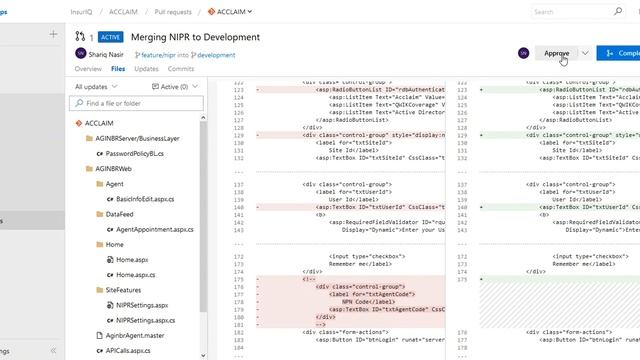
Task: Click the InsurIQ breadcrumb link
Action: point(81,12)
